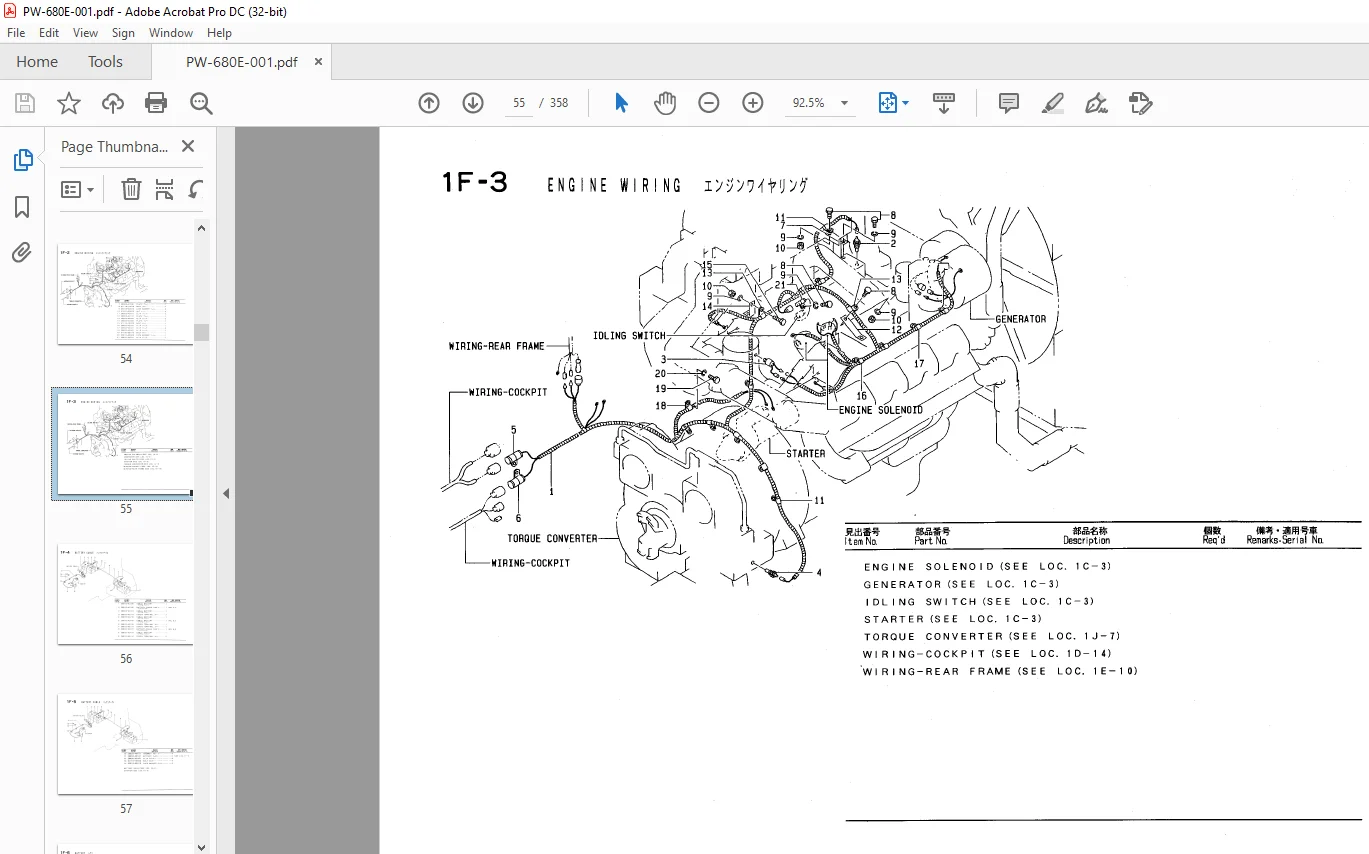Click the 'Description' table header
Image resolution: width=1369 pixels, height=854 pixels.
coord(1086,541)
